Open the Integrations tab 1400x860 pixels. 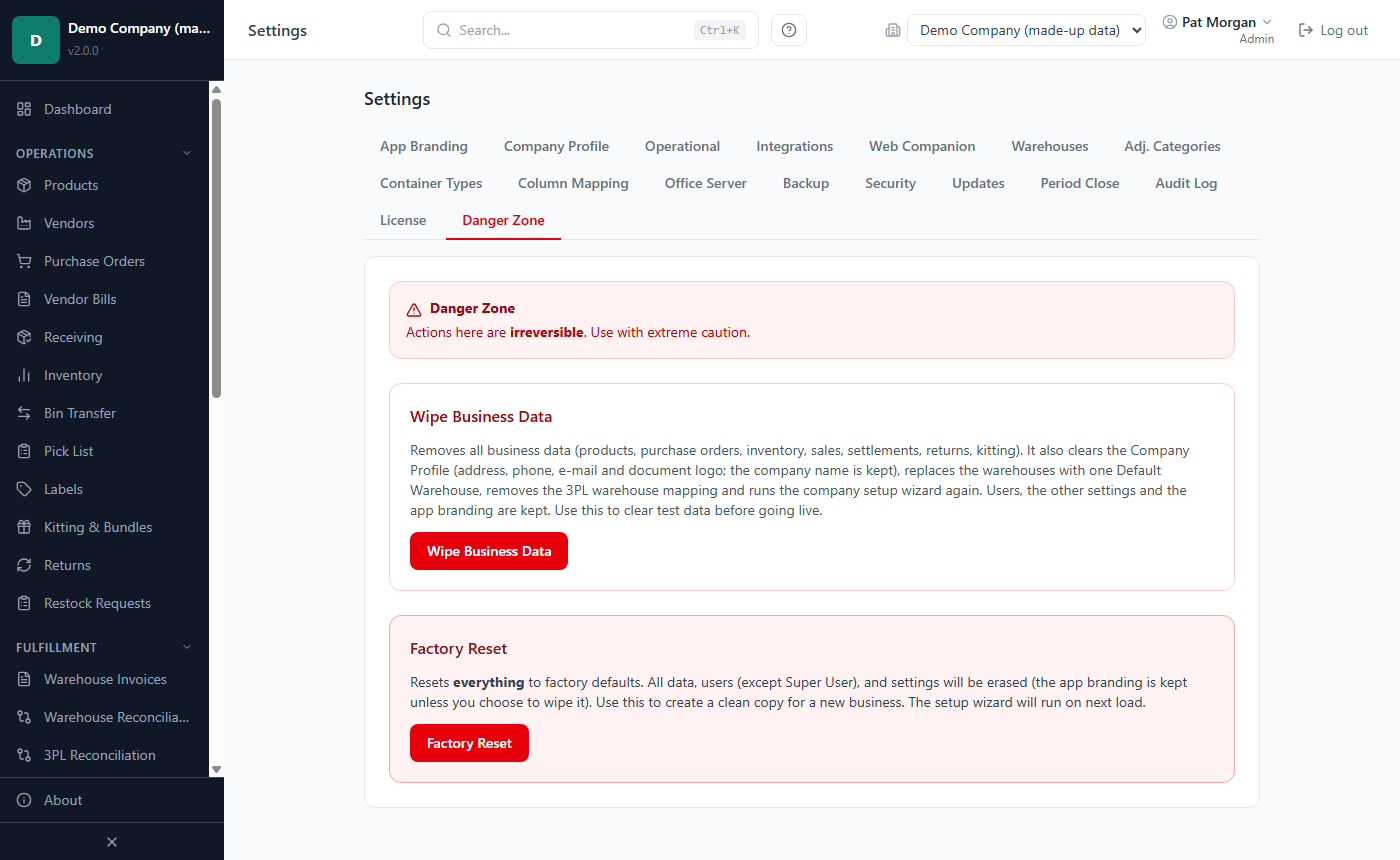795,146
